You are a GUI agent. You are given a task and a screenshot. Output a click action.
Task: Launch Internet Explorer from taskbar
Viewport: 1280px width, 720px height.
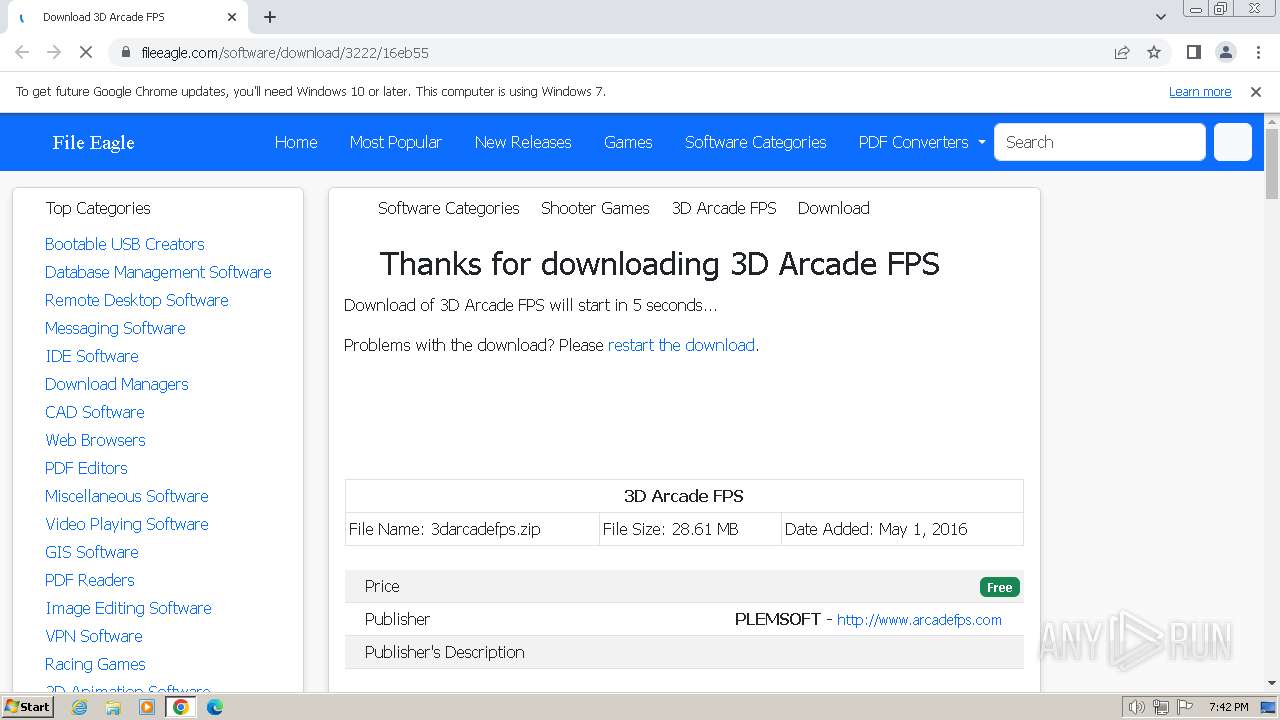pyautogui.click(x=80, y=707)
